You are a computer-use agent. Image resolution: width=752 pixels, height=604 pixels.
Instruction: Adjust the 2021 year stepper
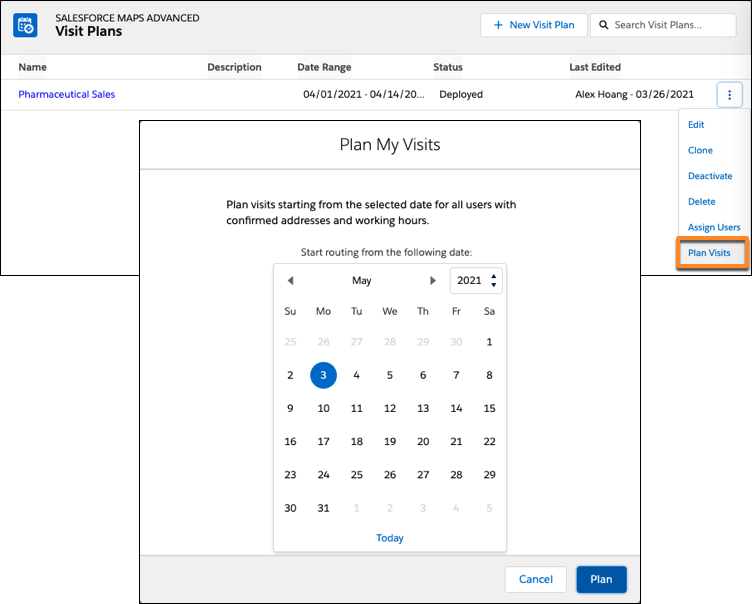(494, 281)
